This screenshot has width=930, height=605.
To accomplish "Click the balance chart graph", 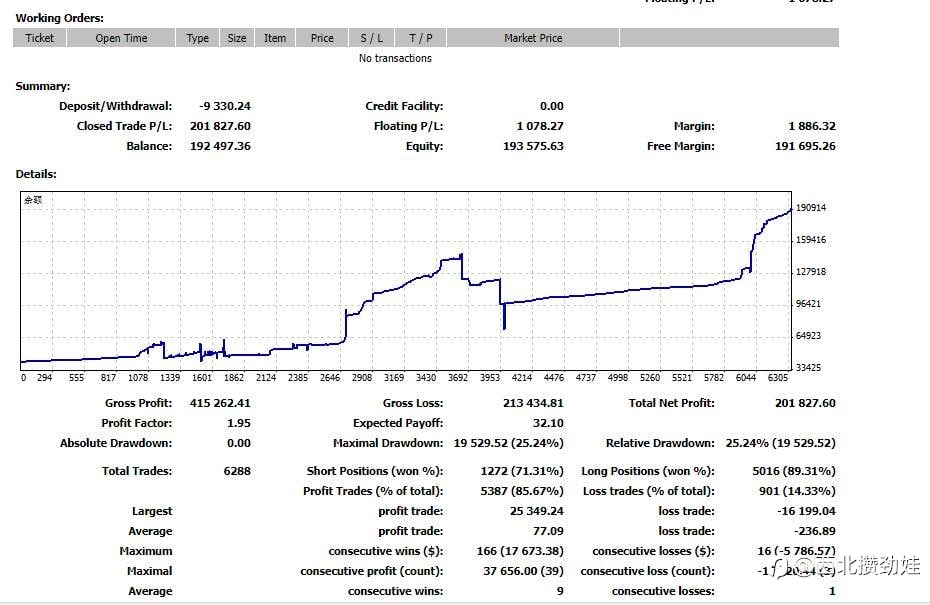I will point(406,281).
